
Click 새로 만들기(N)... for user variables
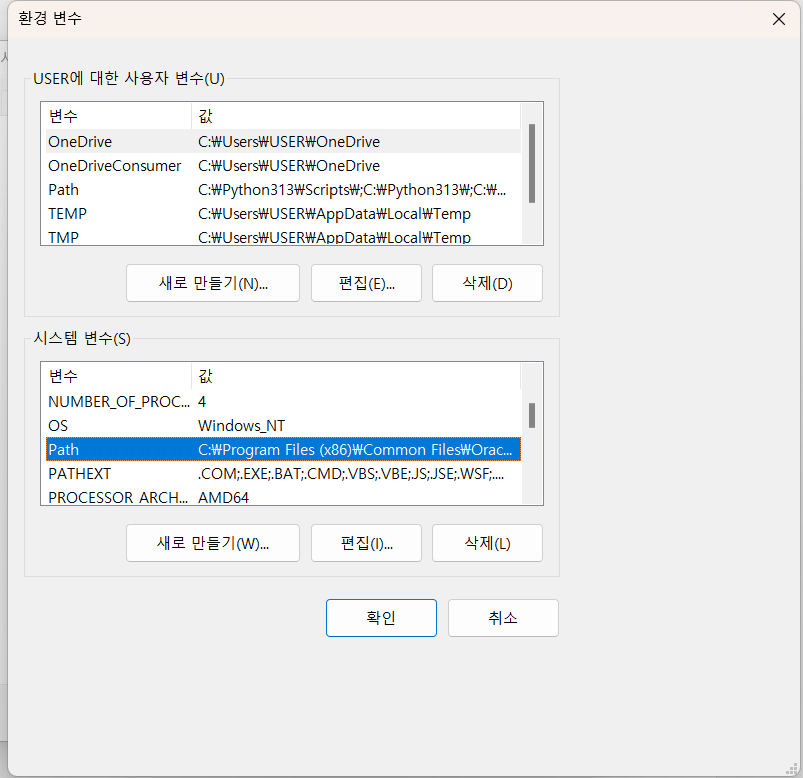click(x=213, y=283)
